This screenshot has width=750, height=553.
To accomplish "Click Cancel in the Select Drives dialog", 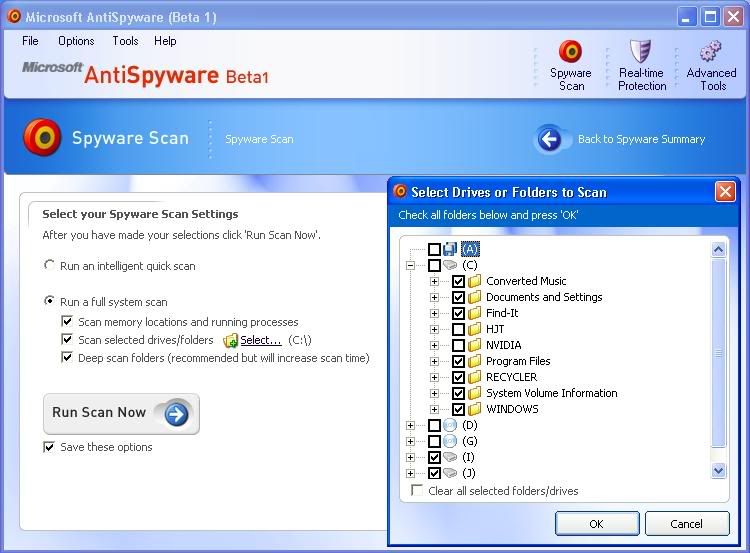I will click(686, 524).
